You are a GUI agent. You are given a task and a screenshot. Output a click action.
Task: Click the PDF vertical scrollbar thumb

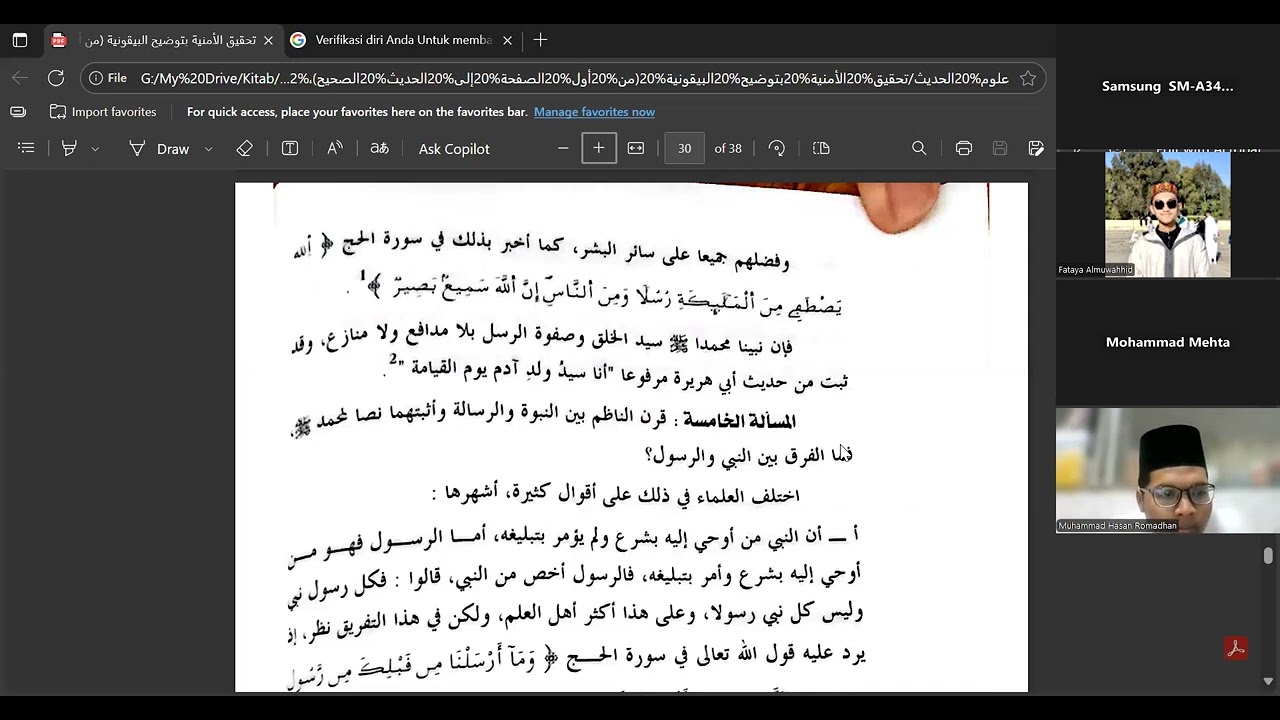1268,555
